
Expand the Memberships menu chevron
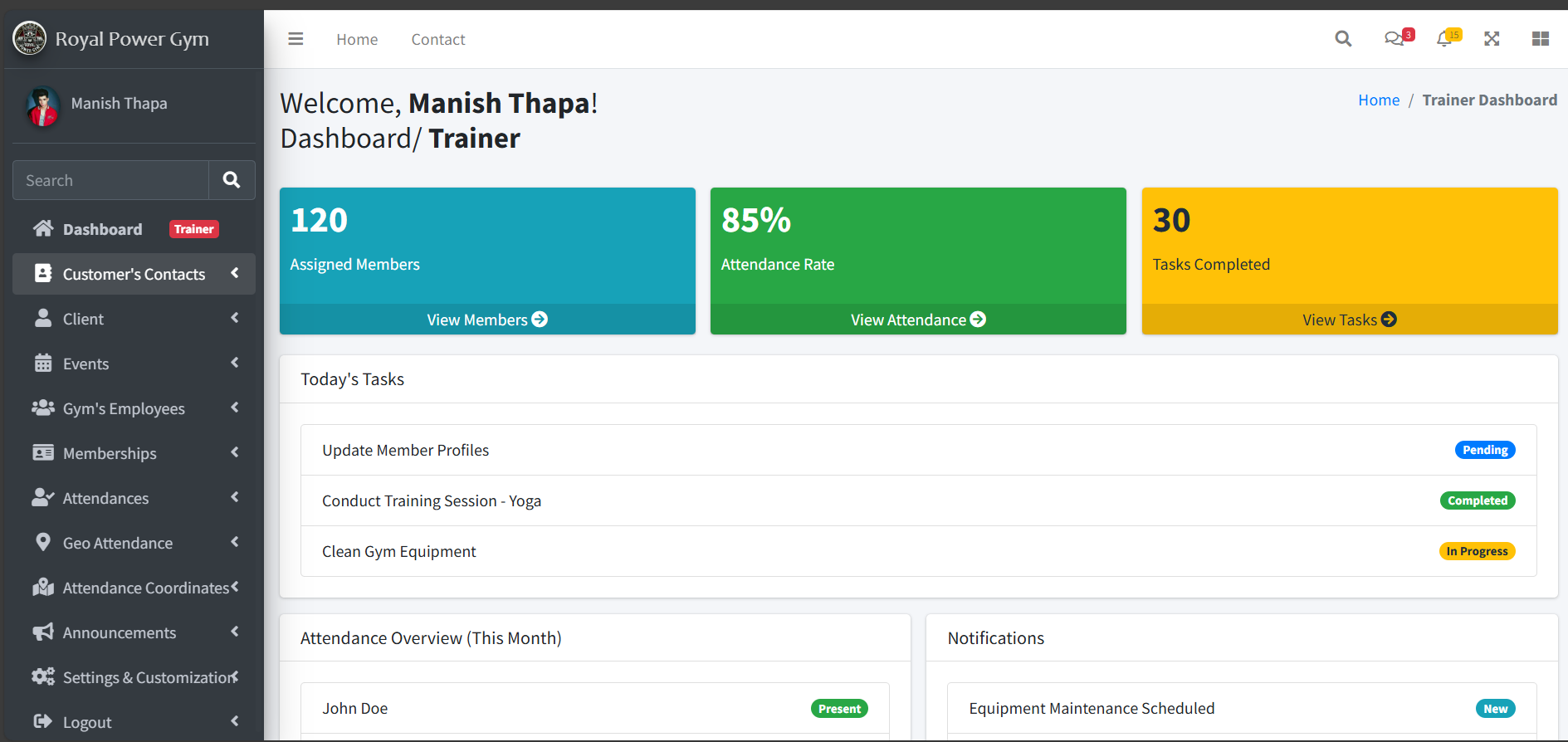(x=235, y=452)
